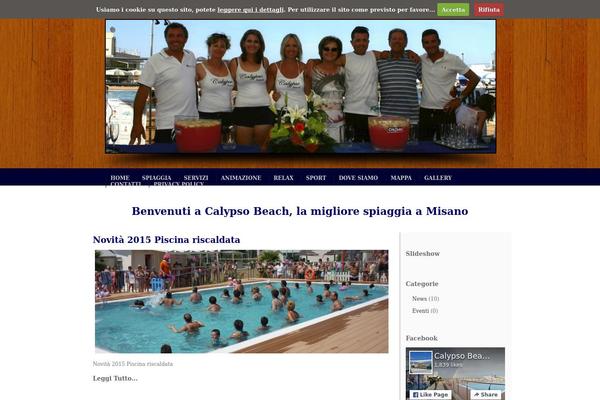Click the pool photo caption text
This screenshot has height=400, width=600.
133,364
